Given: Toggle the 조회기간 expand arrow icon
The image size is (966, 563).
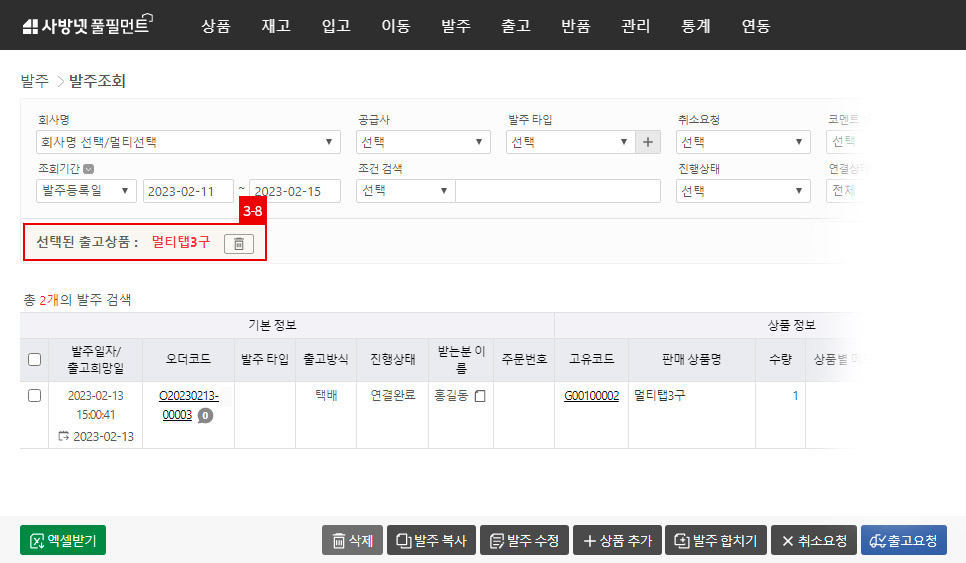Looking at the screenshot, I should pos(89,169).
